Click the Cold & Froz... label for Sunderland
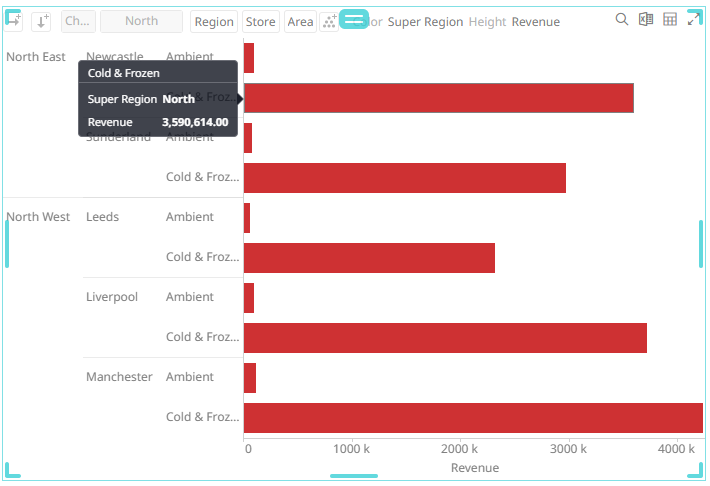 [202, 177]
